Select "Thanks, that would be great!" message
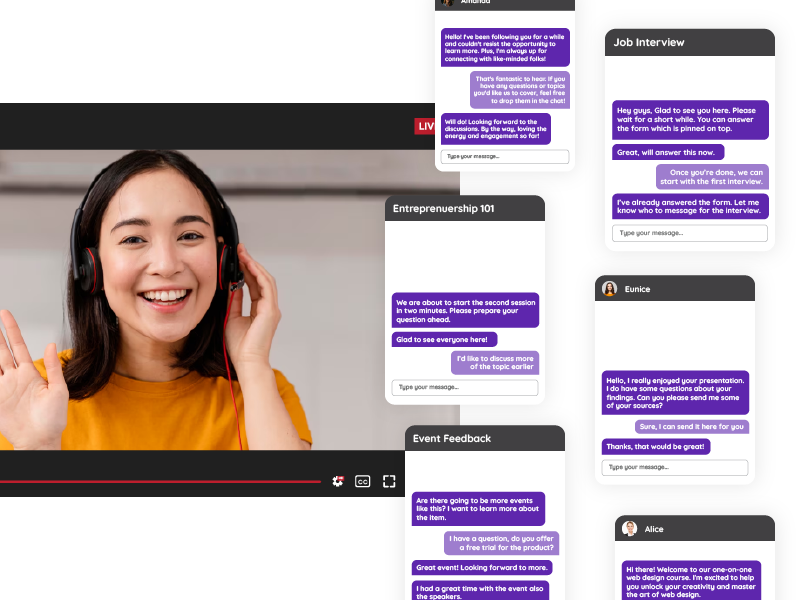This screenshot has width=800, height=600. [x=655, y=447]
